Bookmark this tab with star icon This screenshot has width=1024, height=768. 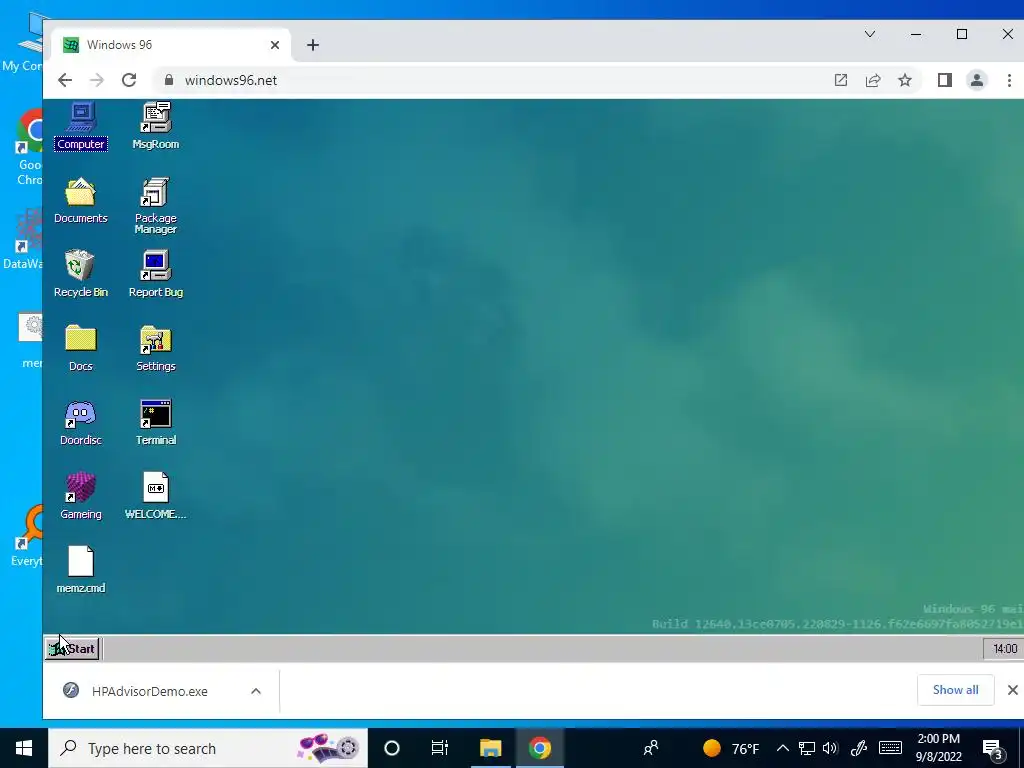pyautogui.click(x=904, y=80)
